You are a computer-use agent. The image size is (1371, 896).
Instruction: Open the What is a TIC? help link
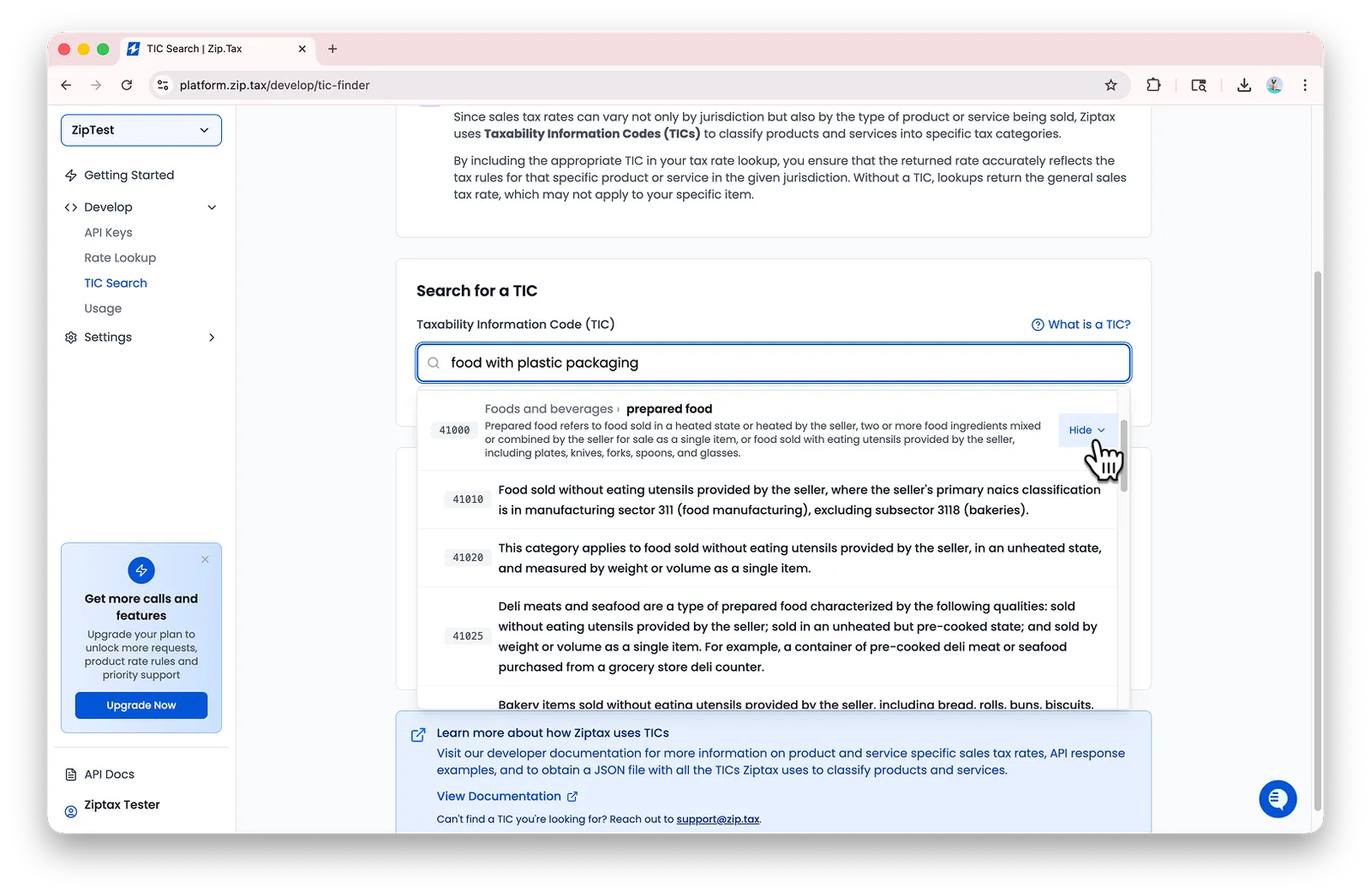1081,325
